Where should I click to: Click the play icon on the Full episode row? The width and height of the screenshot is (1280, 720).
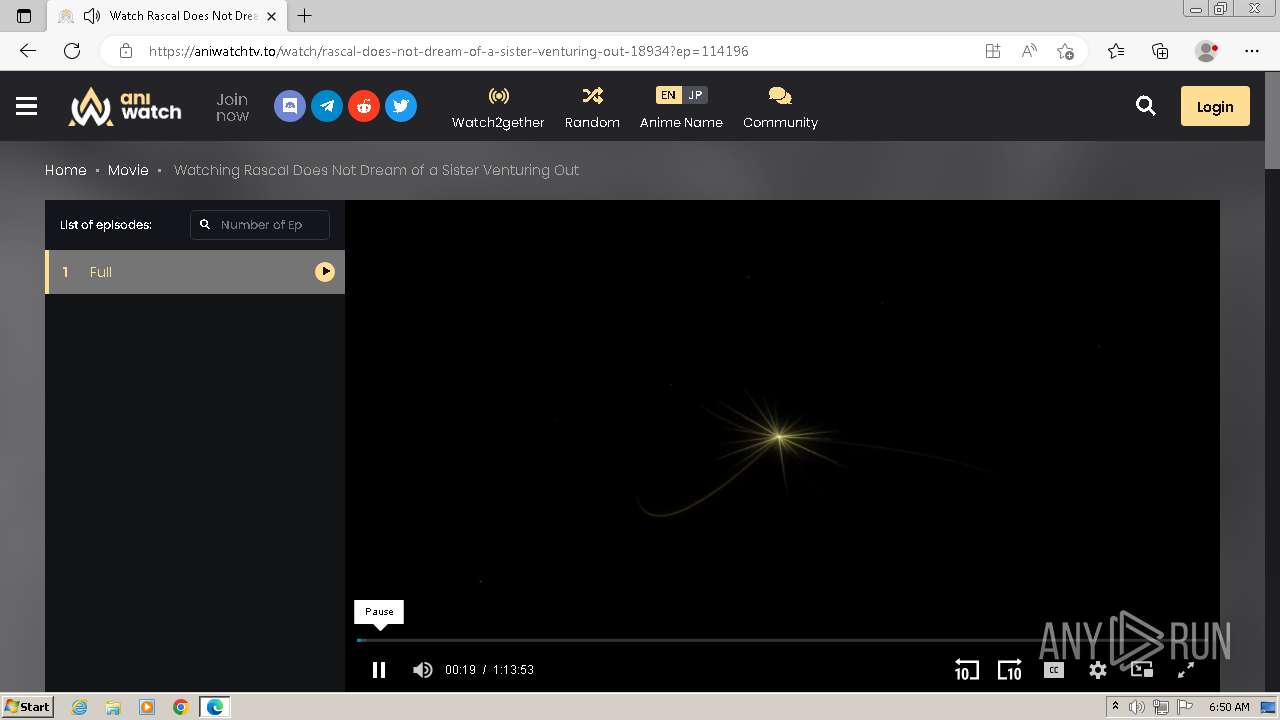click(325, 272)
